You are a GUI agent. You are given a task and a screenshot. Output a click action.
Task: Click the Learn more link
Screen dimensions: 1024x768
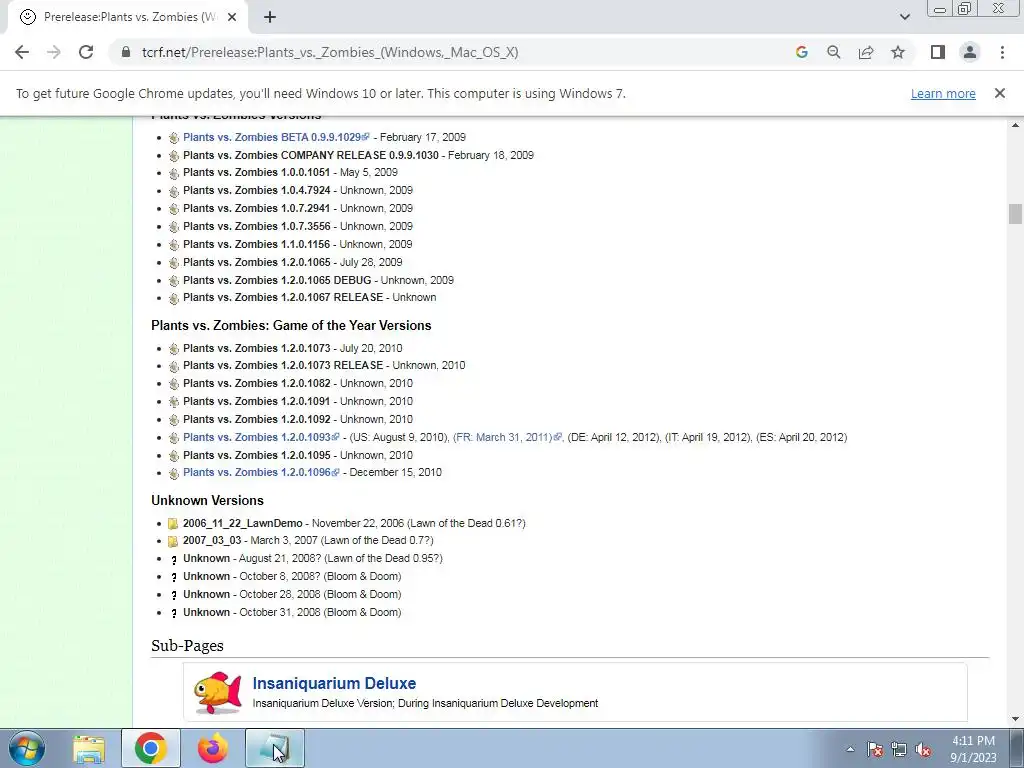[x=943, y=93]
